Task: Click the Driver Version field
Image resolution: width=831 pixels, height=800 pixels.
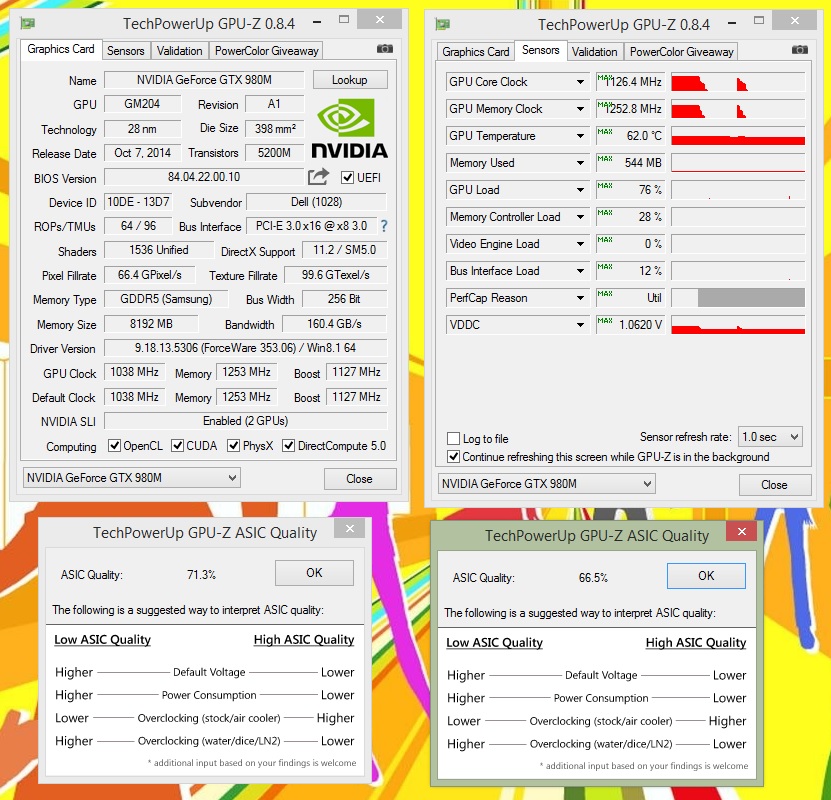Action: point(246,348)
